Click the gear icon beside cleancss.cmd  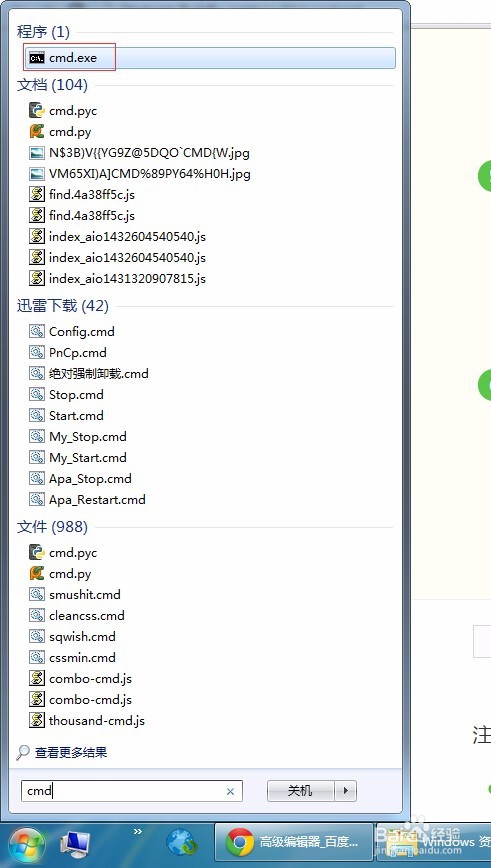pyautogui.click(x=37, y=616)
